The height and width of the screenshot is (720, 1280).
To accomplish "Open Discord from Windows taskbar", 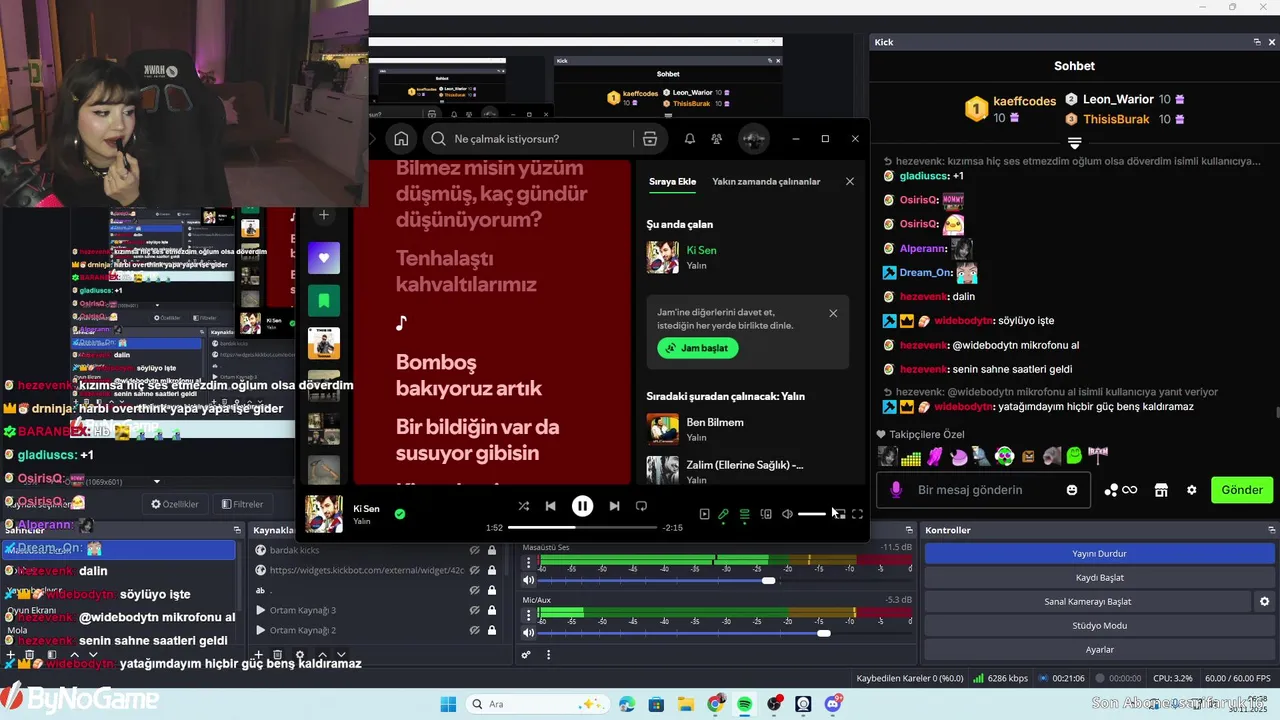I will pos(833,704).
